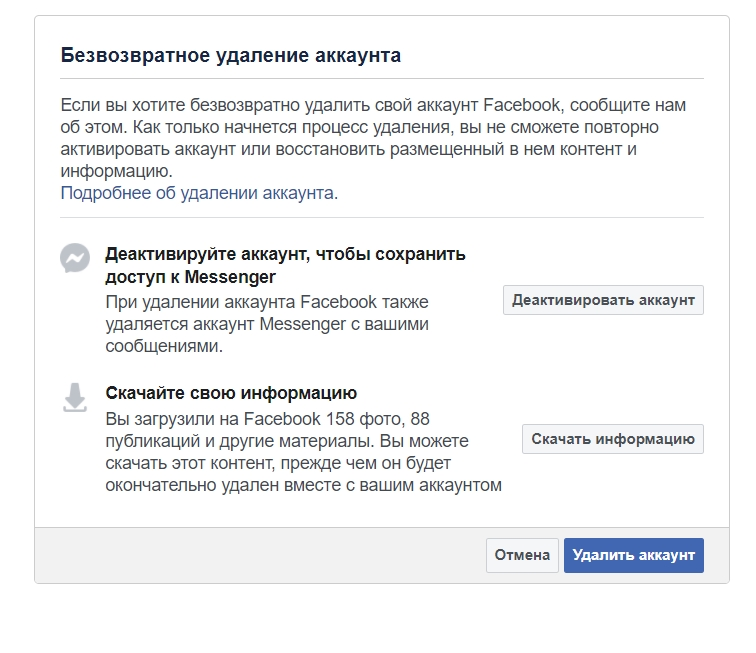Click the Скачайте свою информацию heading
Image resolution: width=756 pixels, height=653 pixels.
[x=231, y=393]
